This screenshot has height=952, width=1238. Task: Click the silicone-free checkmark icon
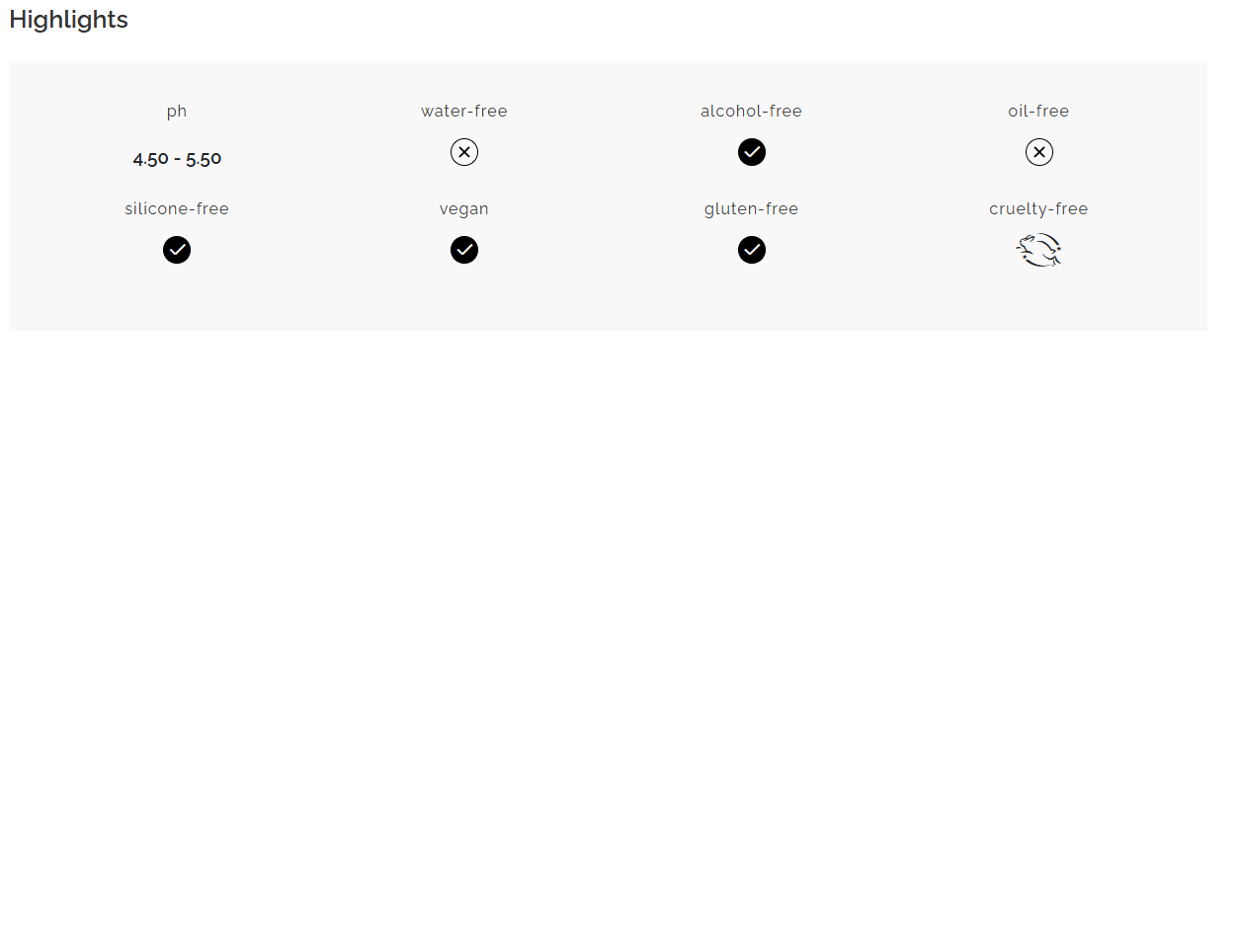coord(177,250)
